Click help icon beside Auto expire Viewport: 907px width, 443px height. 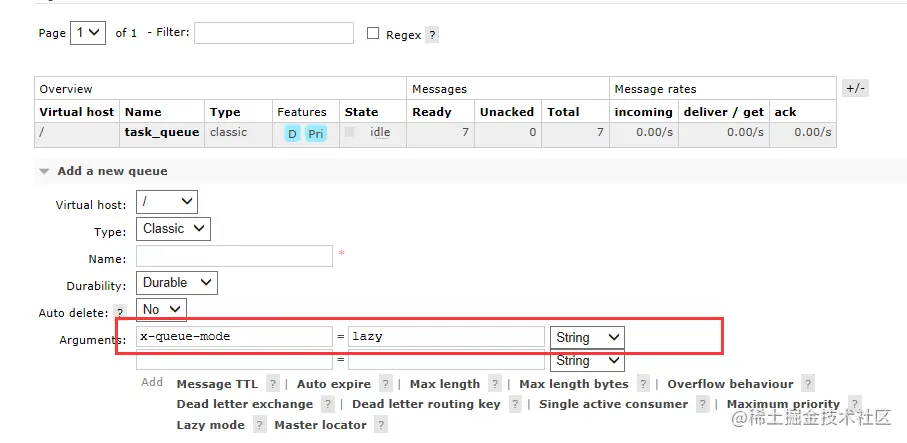coord(385,384)
